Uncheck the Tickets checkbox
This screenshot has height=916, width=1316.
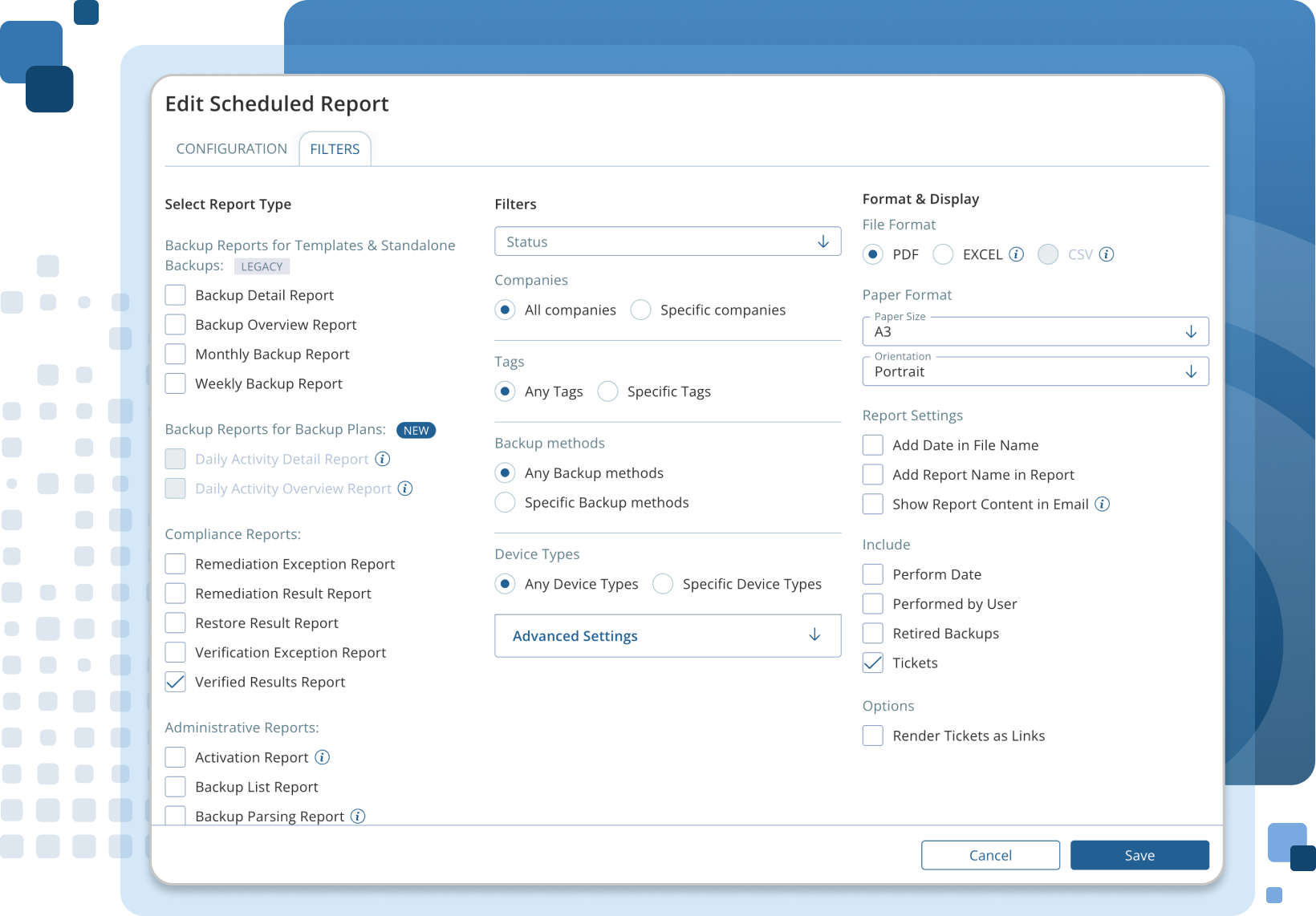(x=872, y=663)
